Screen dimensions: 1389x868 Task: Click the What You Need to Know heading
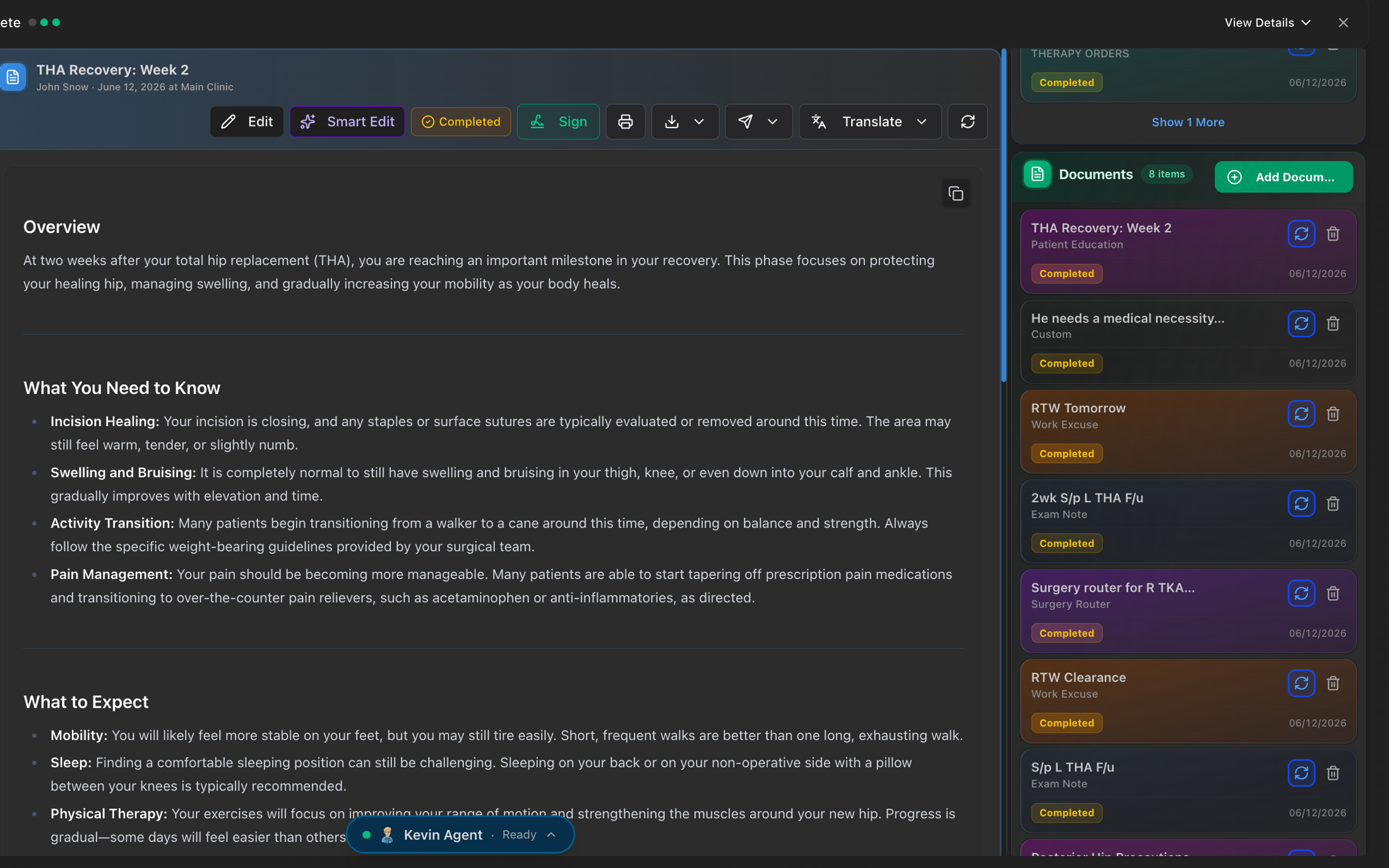click(x=122, y=388)
